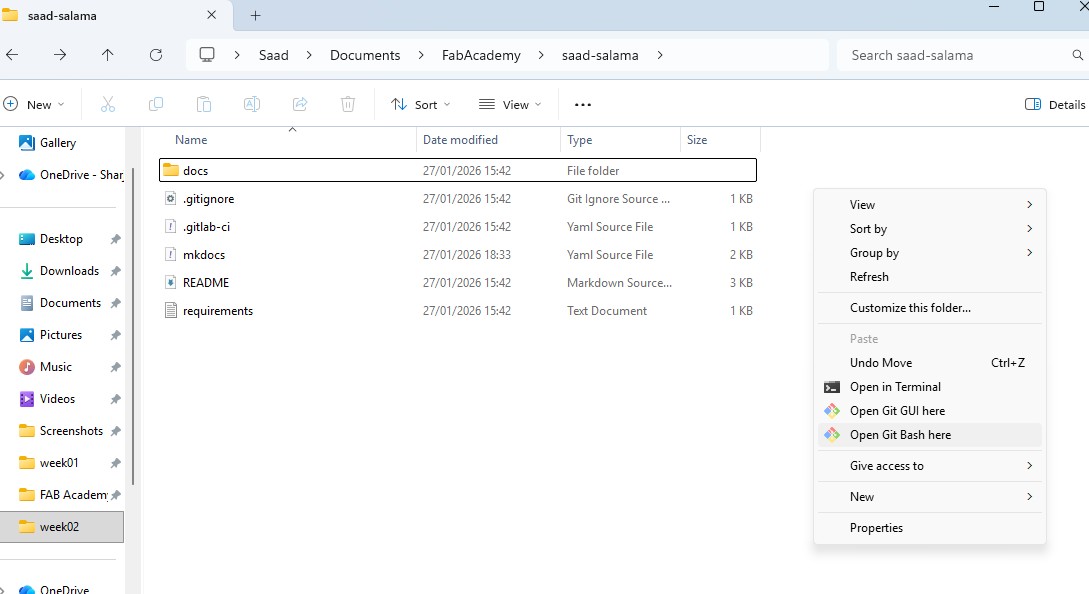Select week02 folder in the sidebar
The image size is (1089, 594).
pos(62,527)
